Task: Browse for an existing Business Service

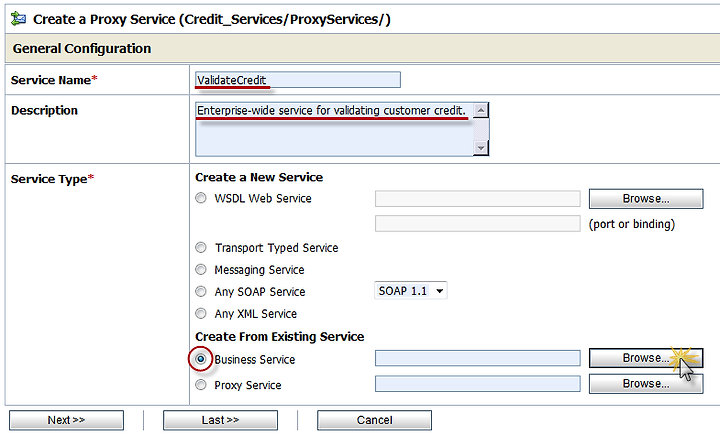Action: 646,358
